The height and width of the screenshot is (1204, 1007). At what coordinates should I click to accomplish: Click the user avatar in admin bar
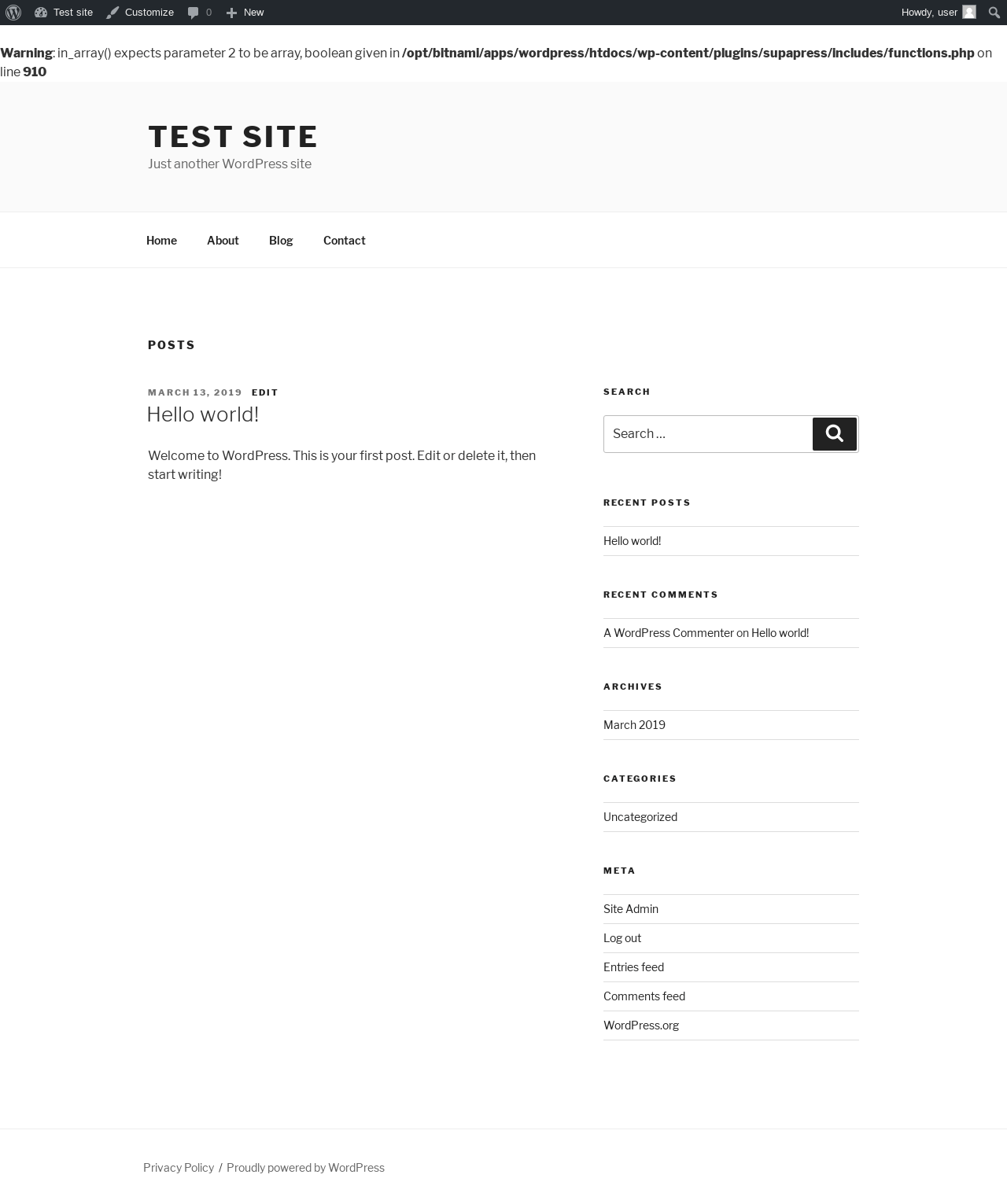pos(969,13)
